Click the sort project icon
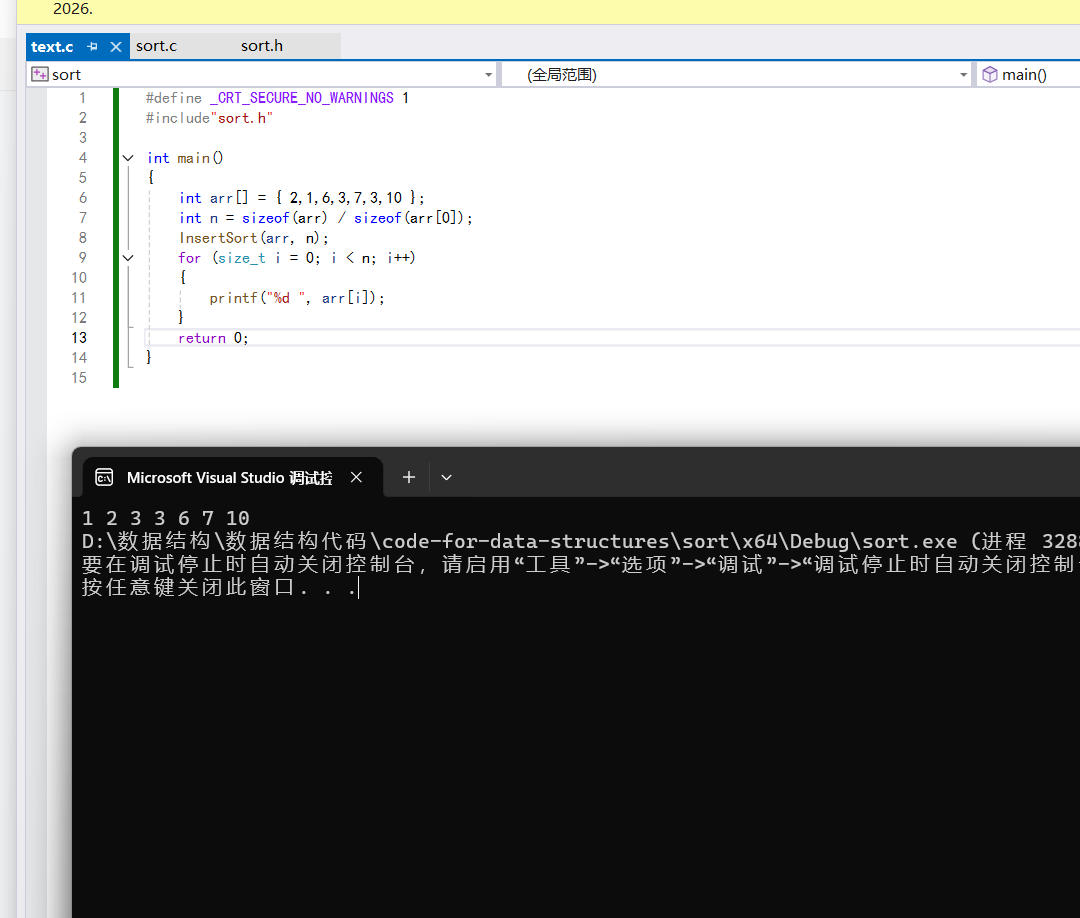The width and height of the screenshot is (1080, 918). tap(39, 74)
